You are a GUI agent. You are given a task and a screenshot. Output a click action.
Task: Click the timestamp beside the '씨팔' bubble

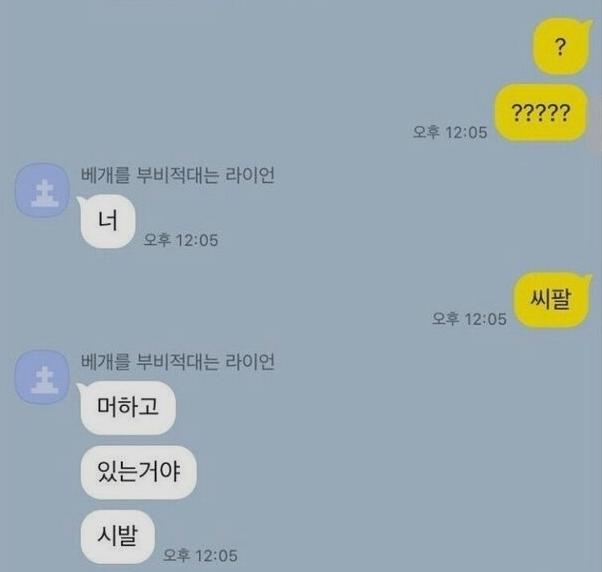[469, 319]
